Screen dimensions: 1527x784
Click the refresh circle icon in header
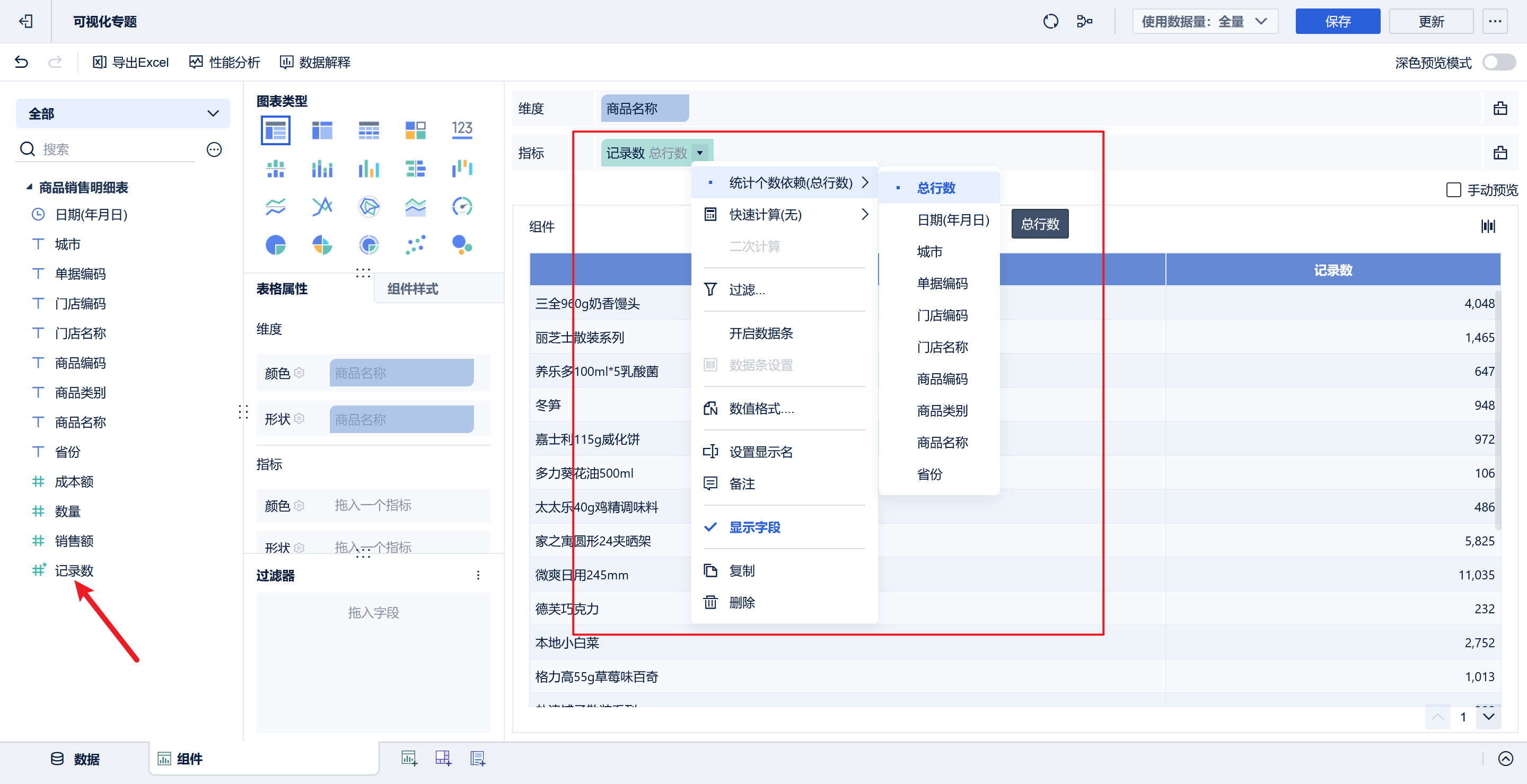pyautogui.click(x=1050, y=21)
